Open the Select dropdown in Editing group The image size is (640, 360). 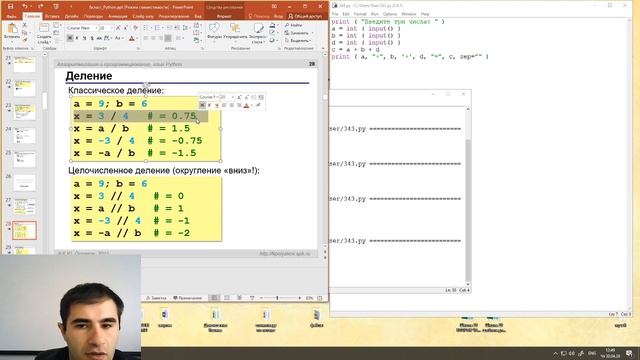point(298,40)
